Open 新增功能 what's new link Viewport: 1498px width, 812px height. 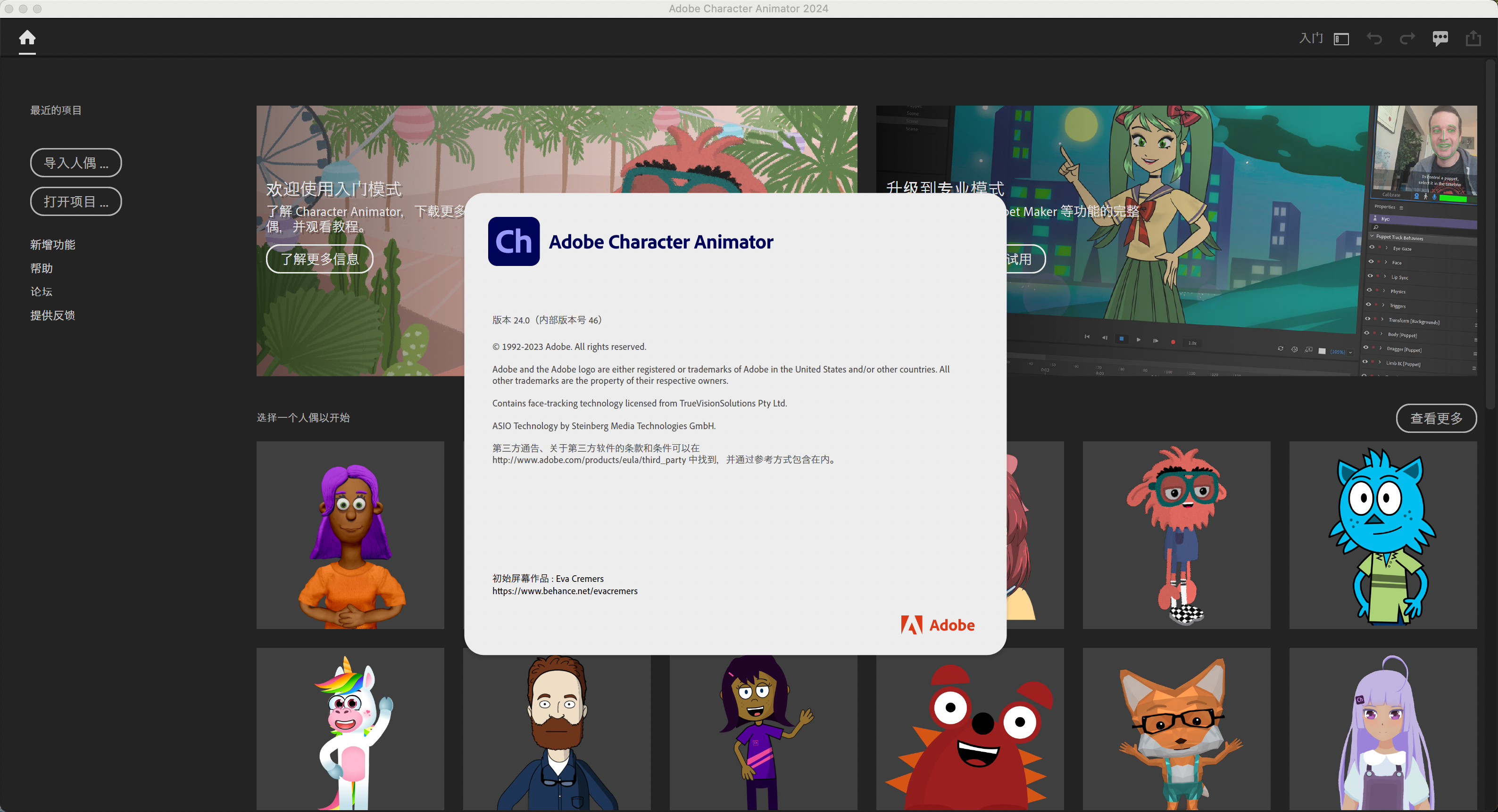pos(53,245)
